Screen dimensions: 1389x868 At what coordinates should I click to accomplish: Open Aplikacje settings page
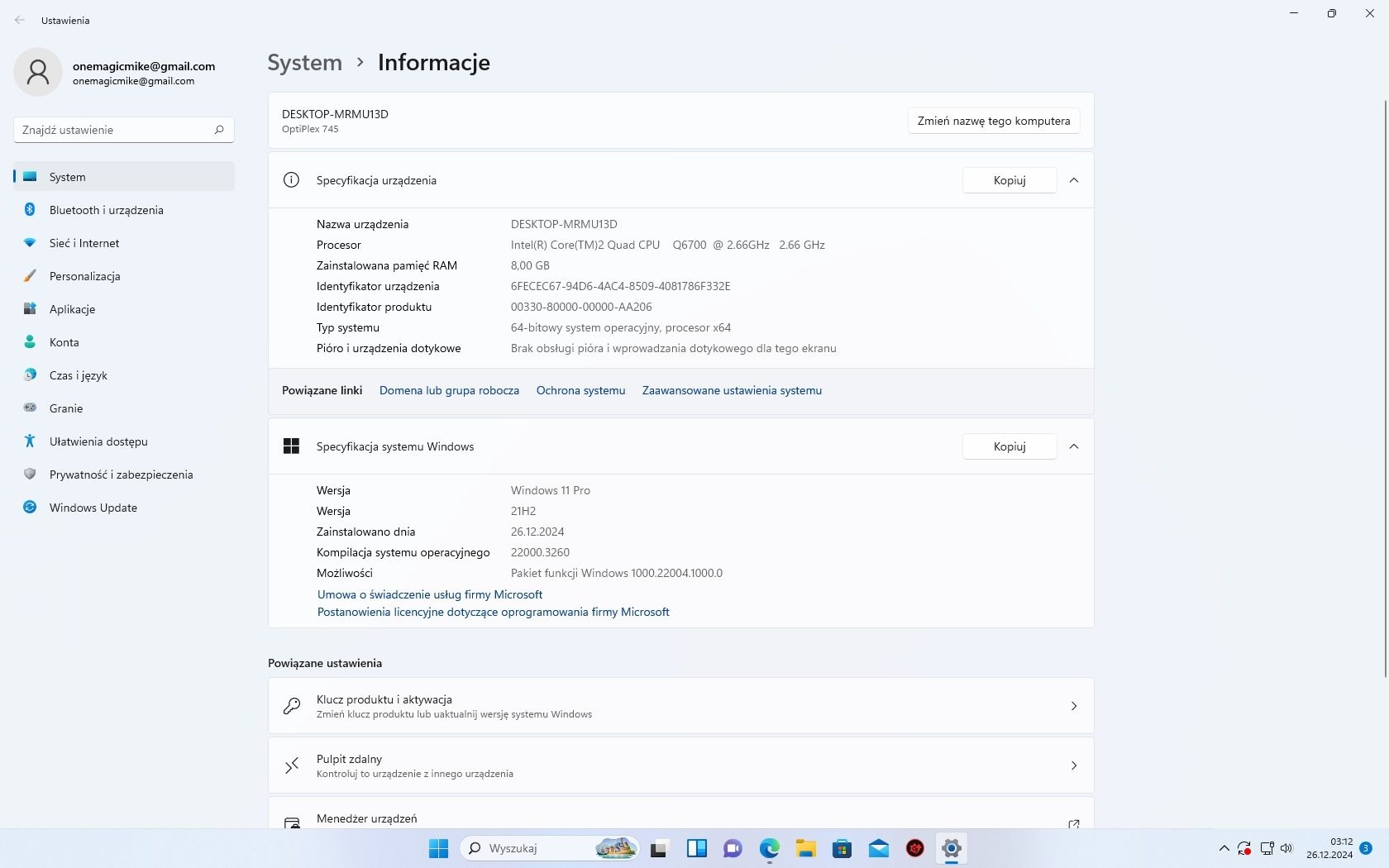124,309
